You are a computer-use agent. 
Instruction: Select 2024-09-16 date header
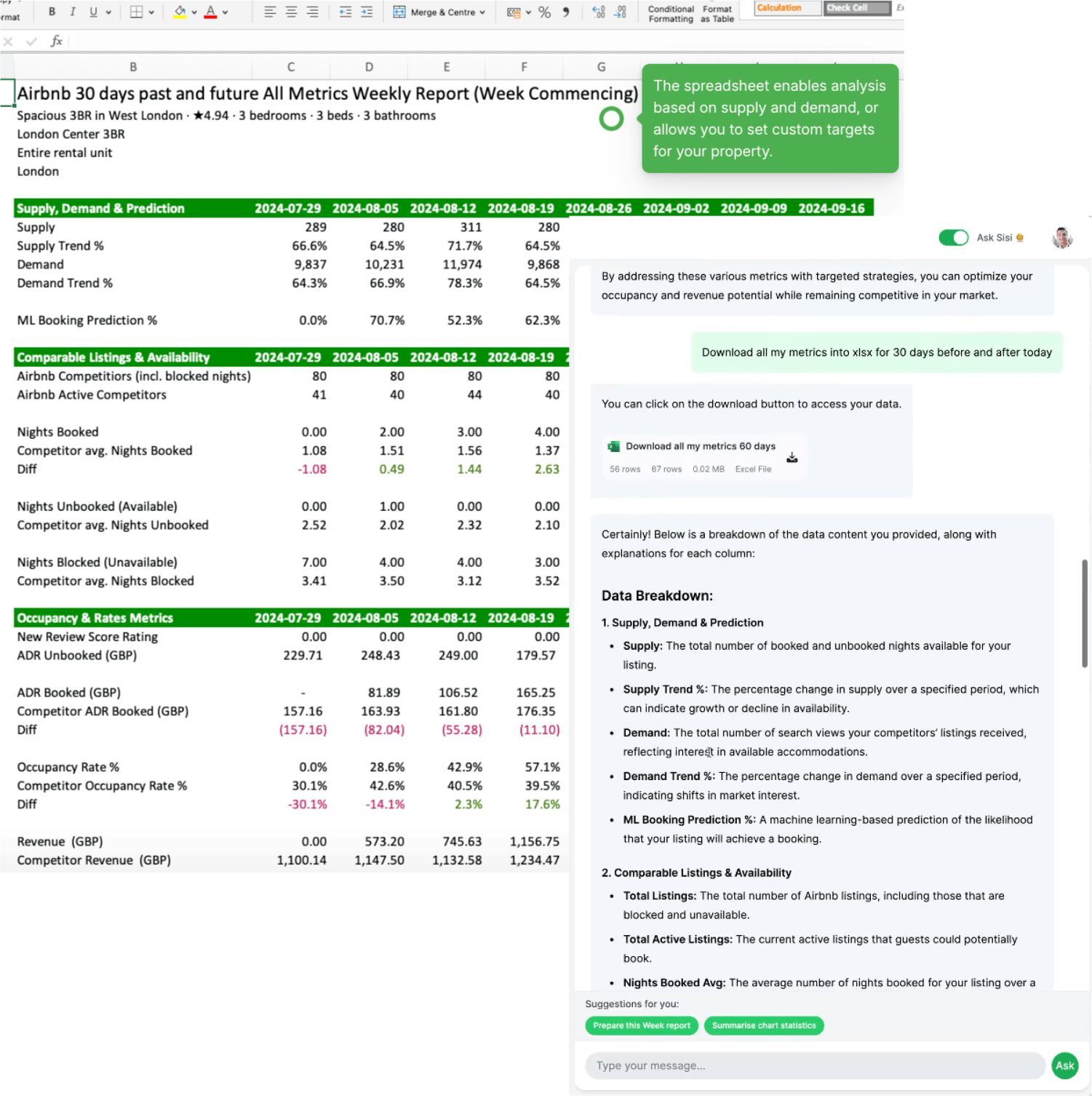coord(832,208)
